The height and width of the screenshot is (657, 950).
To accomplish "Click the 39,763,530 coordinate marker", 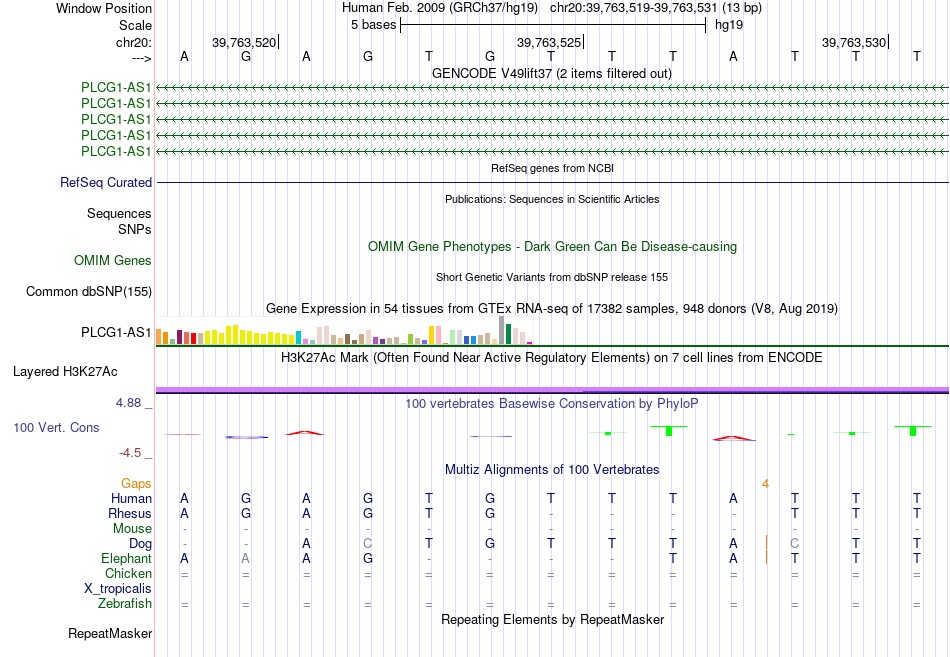I will point(854,42).
